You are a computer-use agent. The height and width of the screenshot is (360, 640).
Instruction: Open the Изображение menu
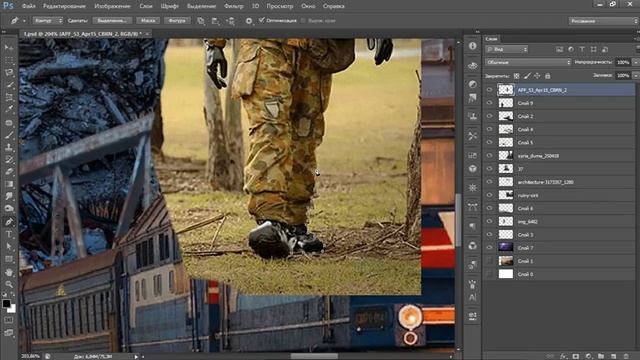point(112,6)
